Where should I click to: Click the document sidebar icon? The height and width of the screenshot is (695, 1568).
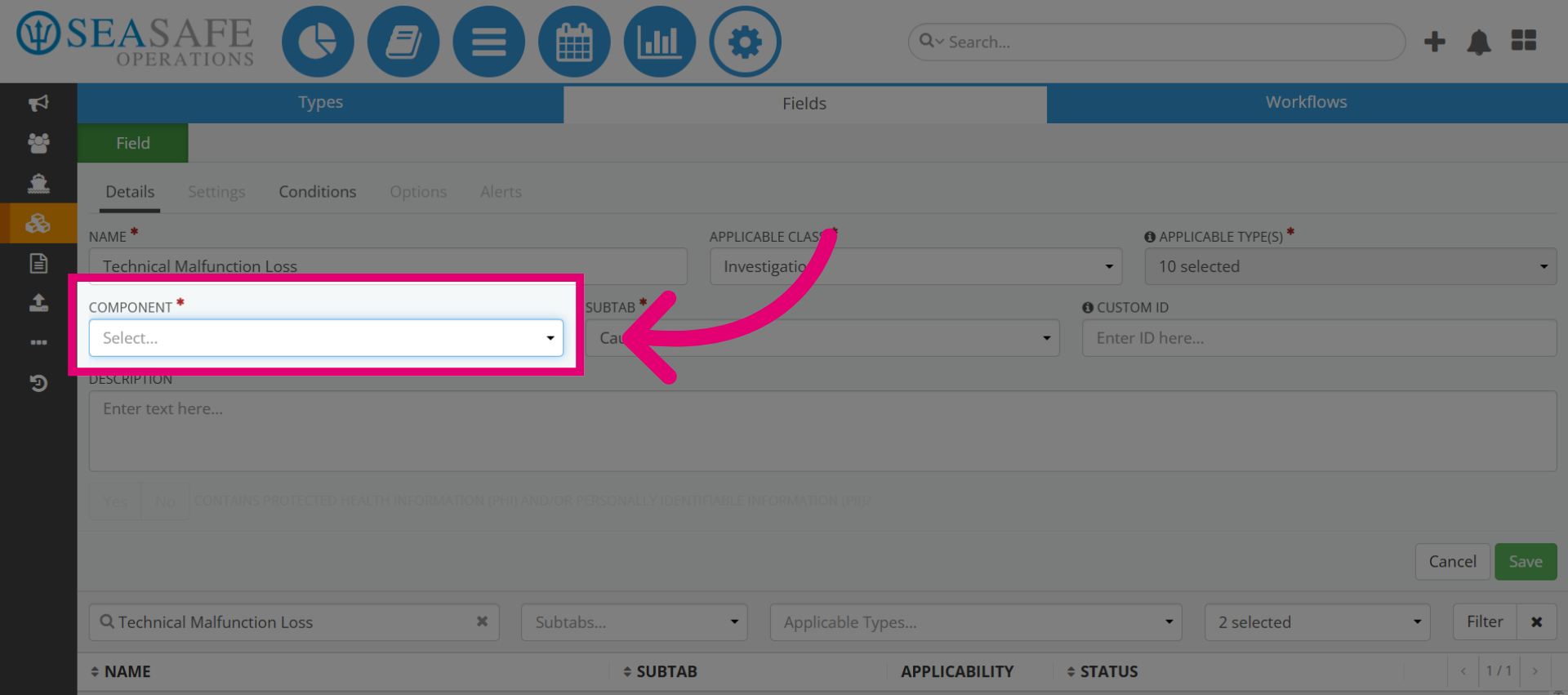click(38, 263)
